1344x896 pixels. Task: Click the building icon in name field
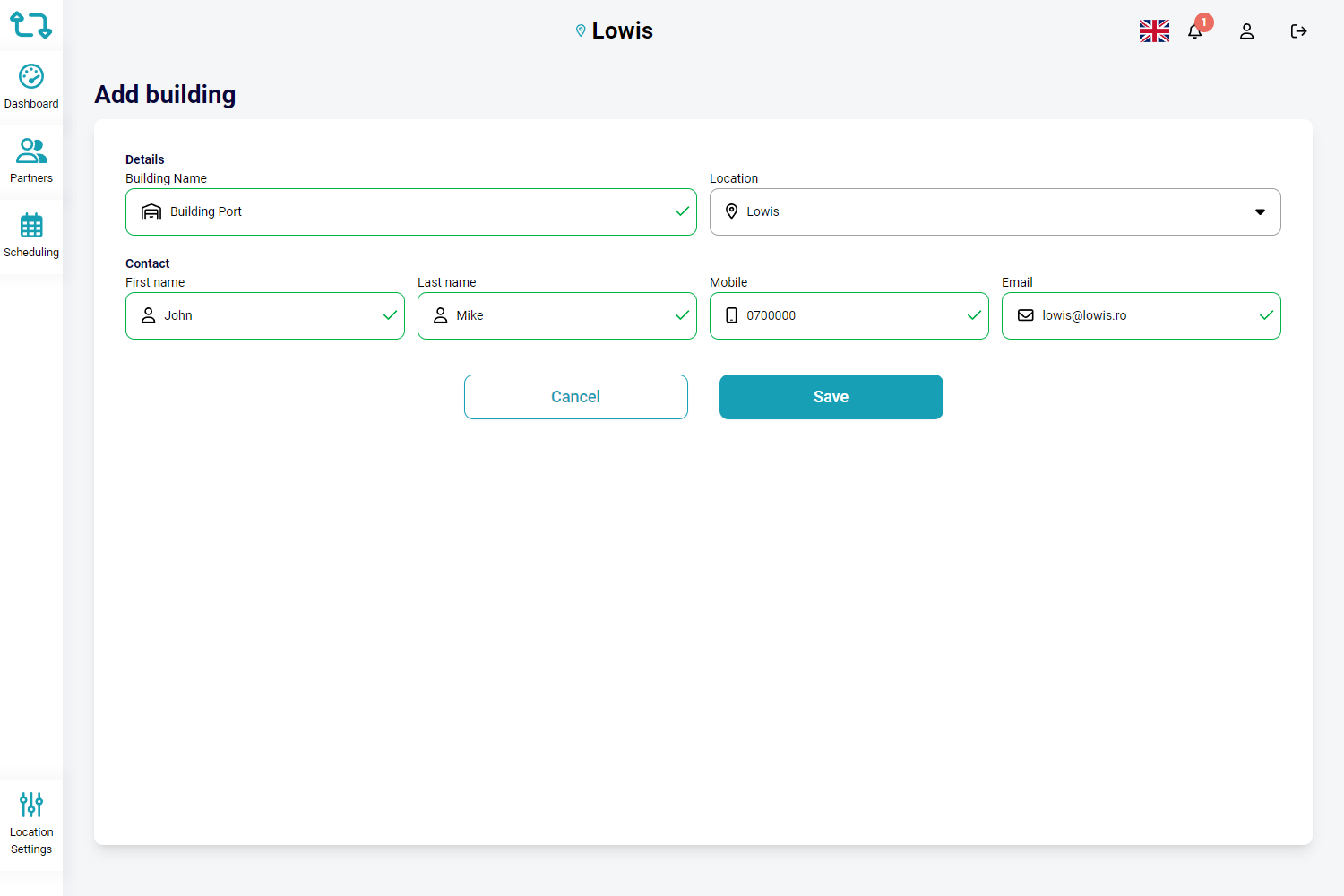[x=151, y=212]
